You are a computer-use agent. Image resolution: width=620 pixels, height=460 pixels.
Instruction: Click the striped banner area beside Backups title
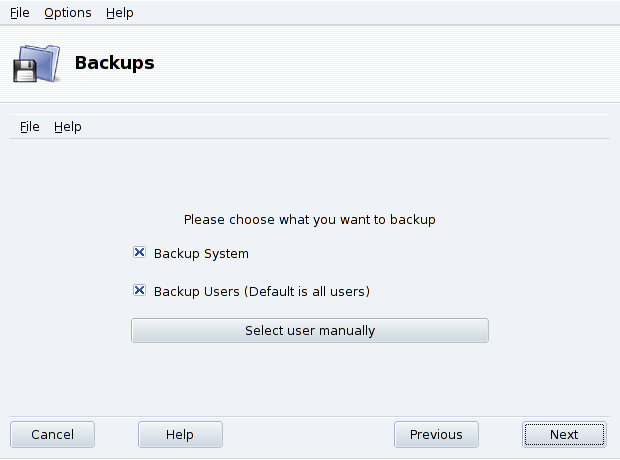(x=400, y=64)
